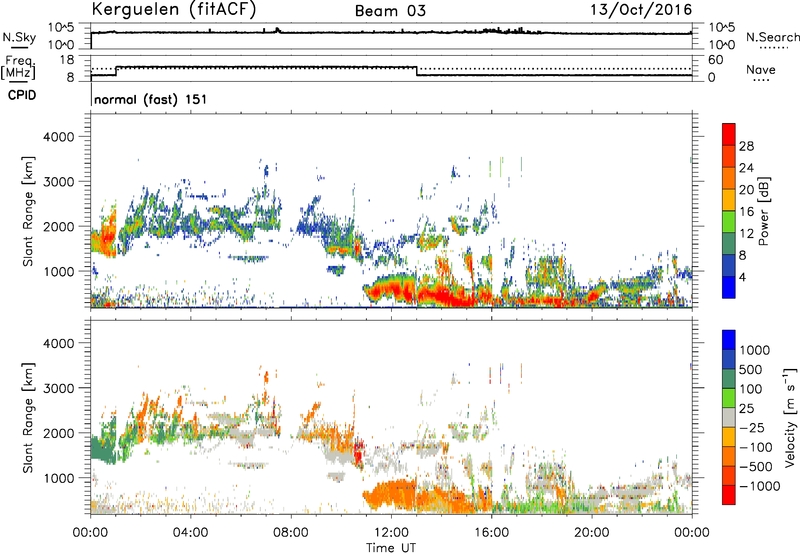Click the '60' Nave axis tick
This screenshot has width=800, height=554.
(715, 60)
